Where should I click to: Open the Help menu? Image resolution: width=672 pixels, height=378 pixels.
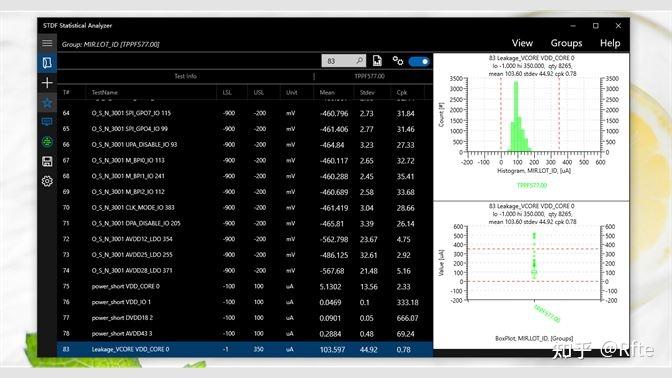click(610, 43)
